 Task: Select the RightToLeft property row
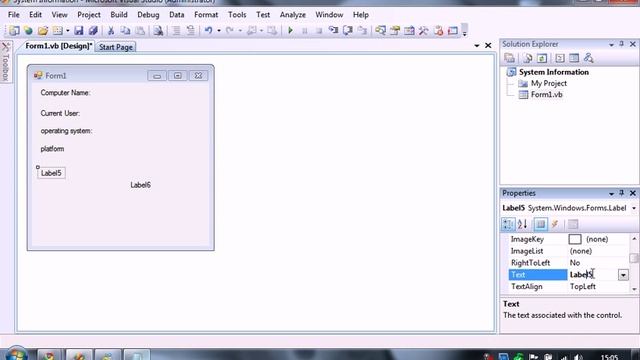pyautogui.click(x=568, y=263)
